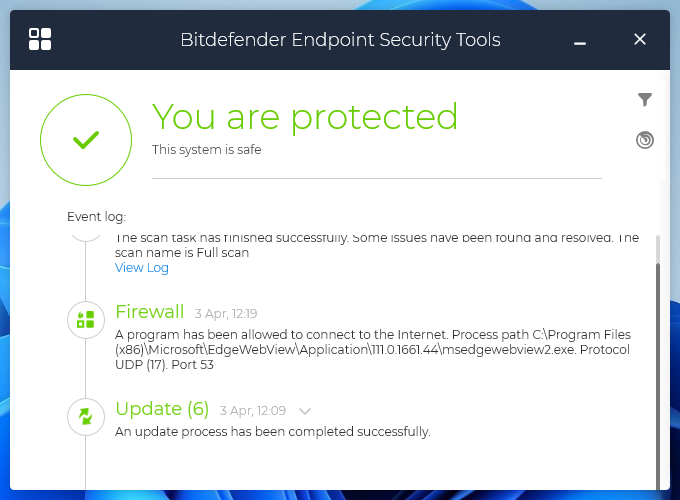Click the Update (6) event heading
The image size is (680, 500).
click(x=162, y=409)
